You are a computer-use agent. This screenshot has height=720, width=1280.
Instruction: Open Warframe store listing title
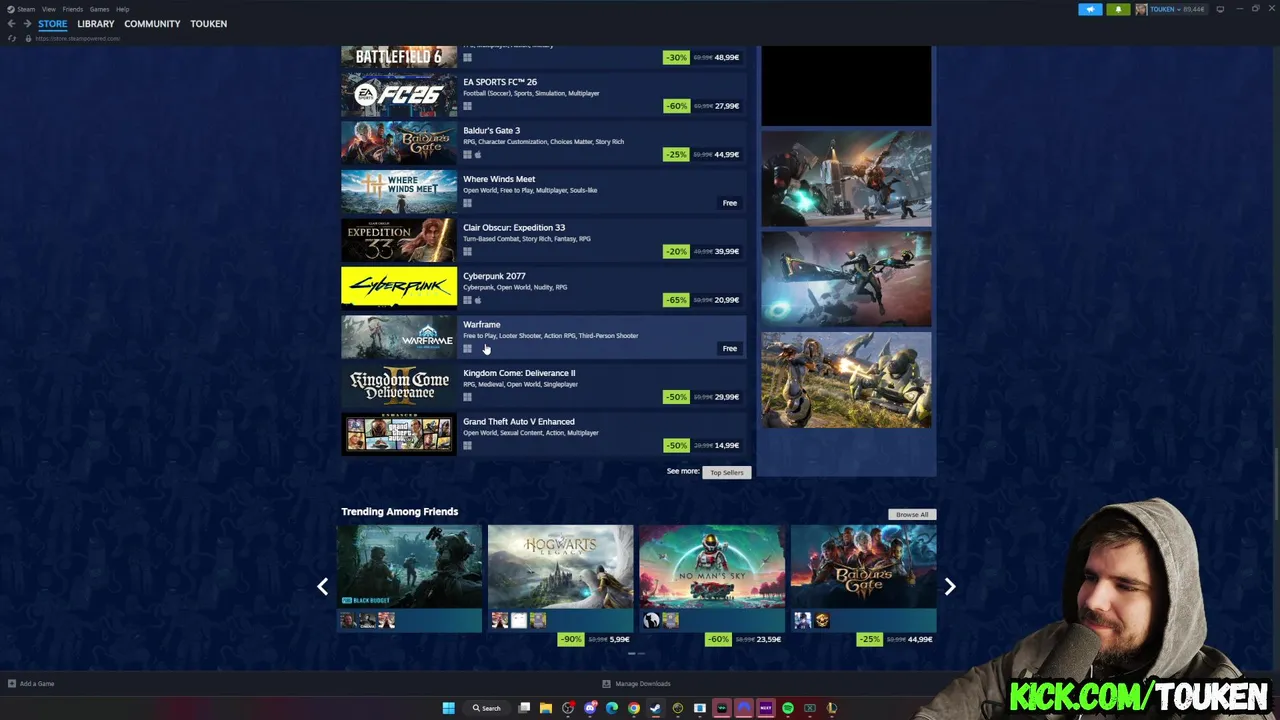click(481, 324)
